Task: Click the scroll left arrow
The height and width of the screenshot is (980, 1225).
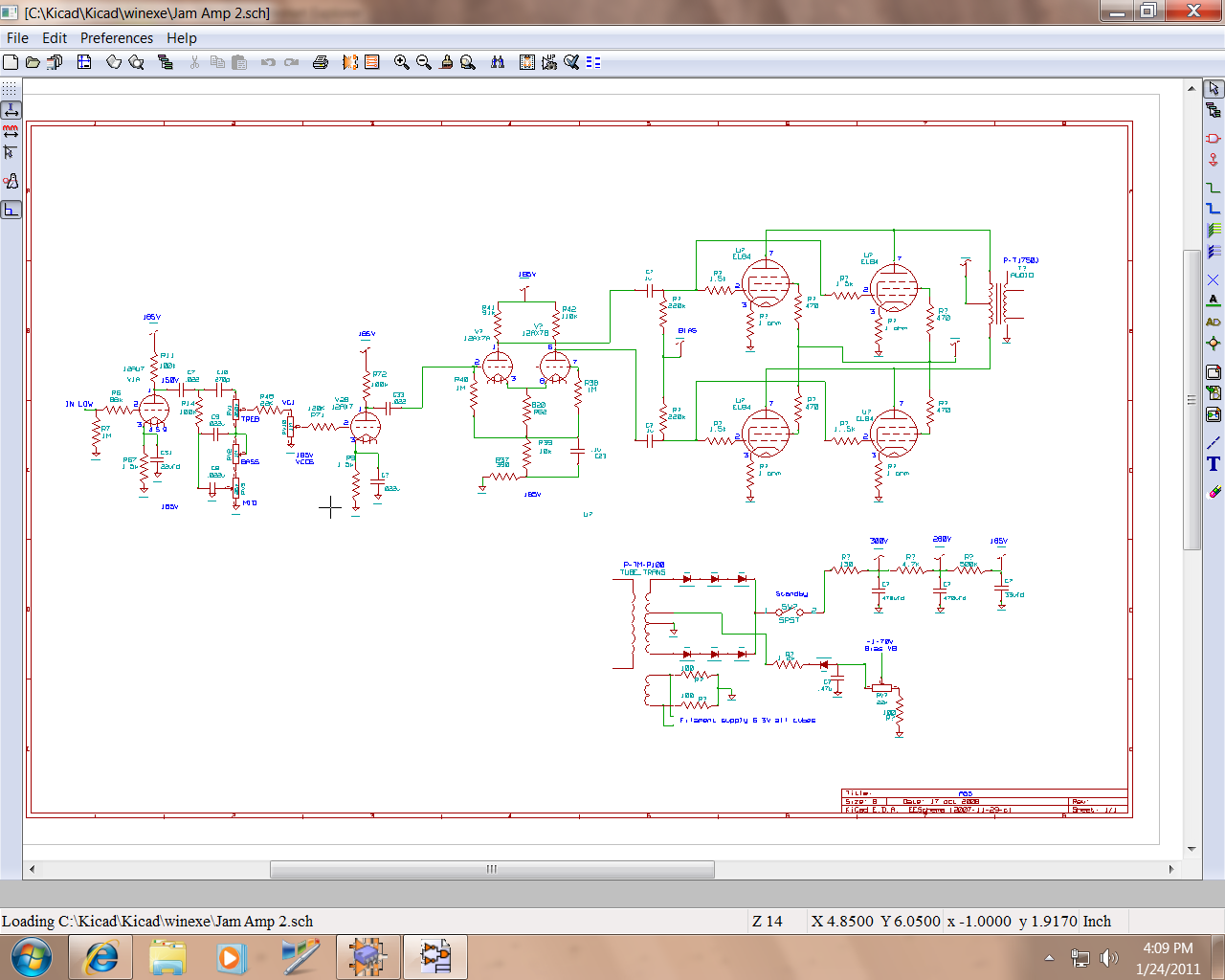Action: (32, 869)
